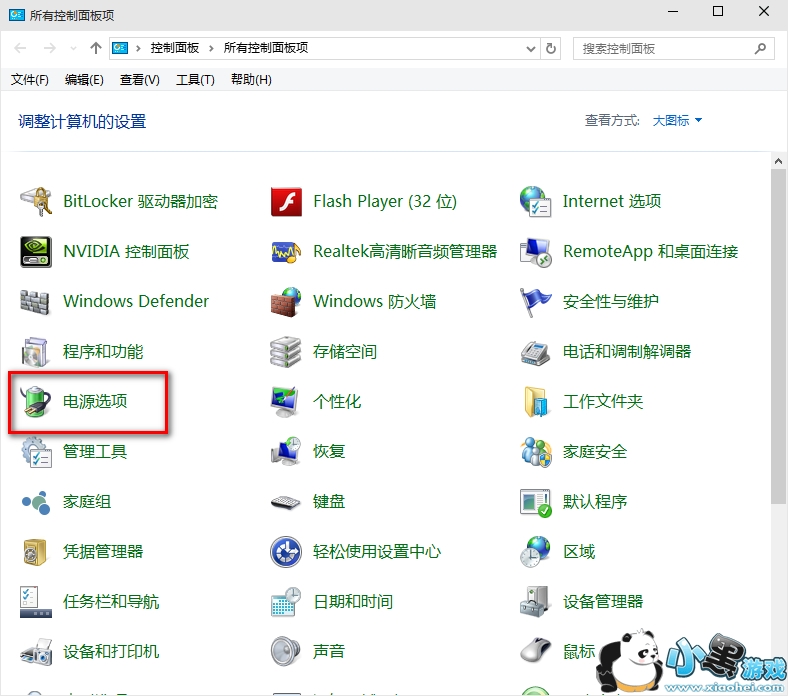
Task: Click the 区域 globe clock icon
Action: click(535, 552)
